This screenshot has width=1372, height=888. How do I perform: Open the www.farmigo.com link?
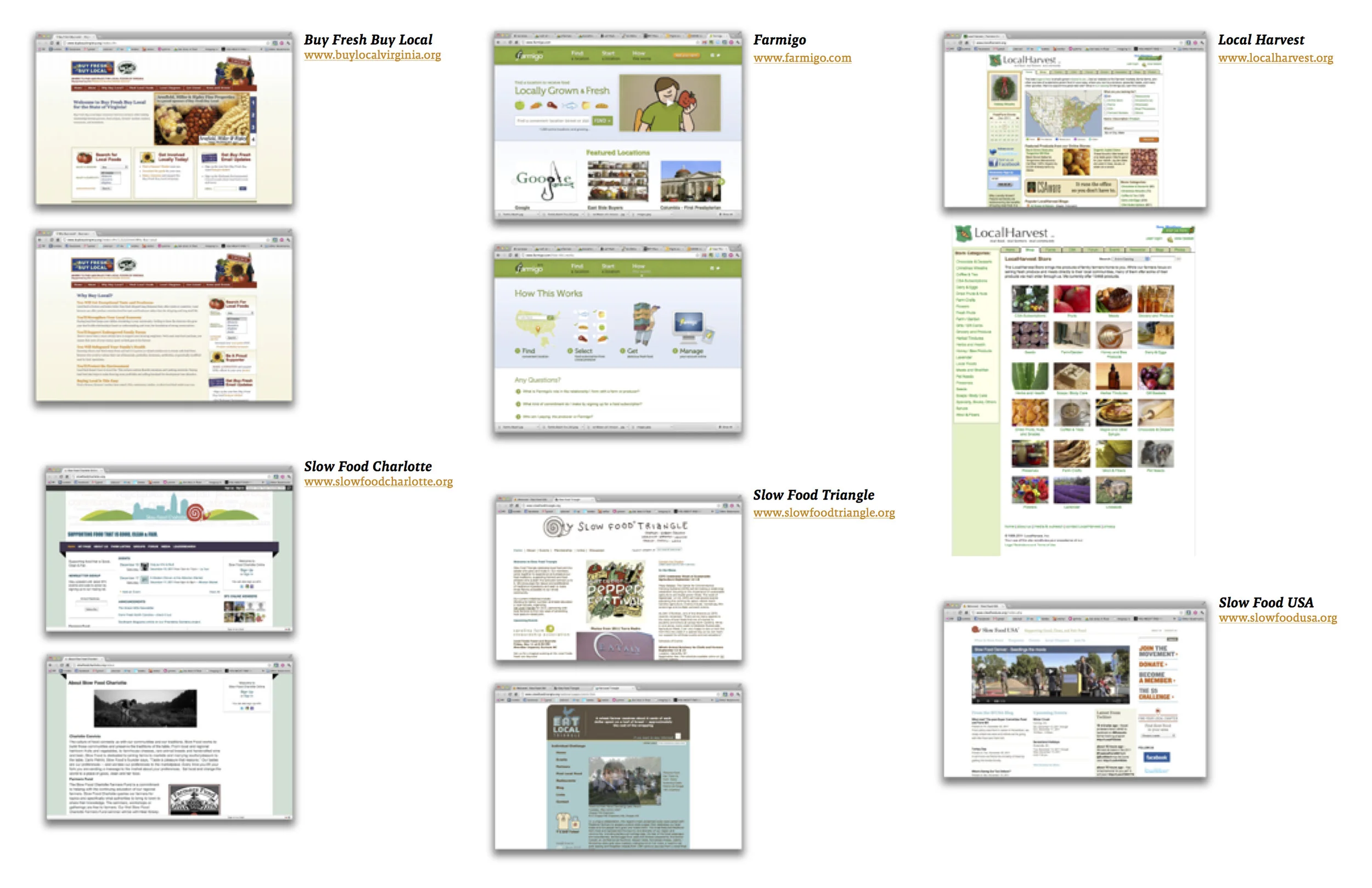click(x=802, y=58)
